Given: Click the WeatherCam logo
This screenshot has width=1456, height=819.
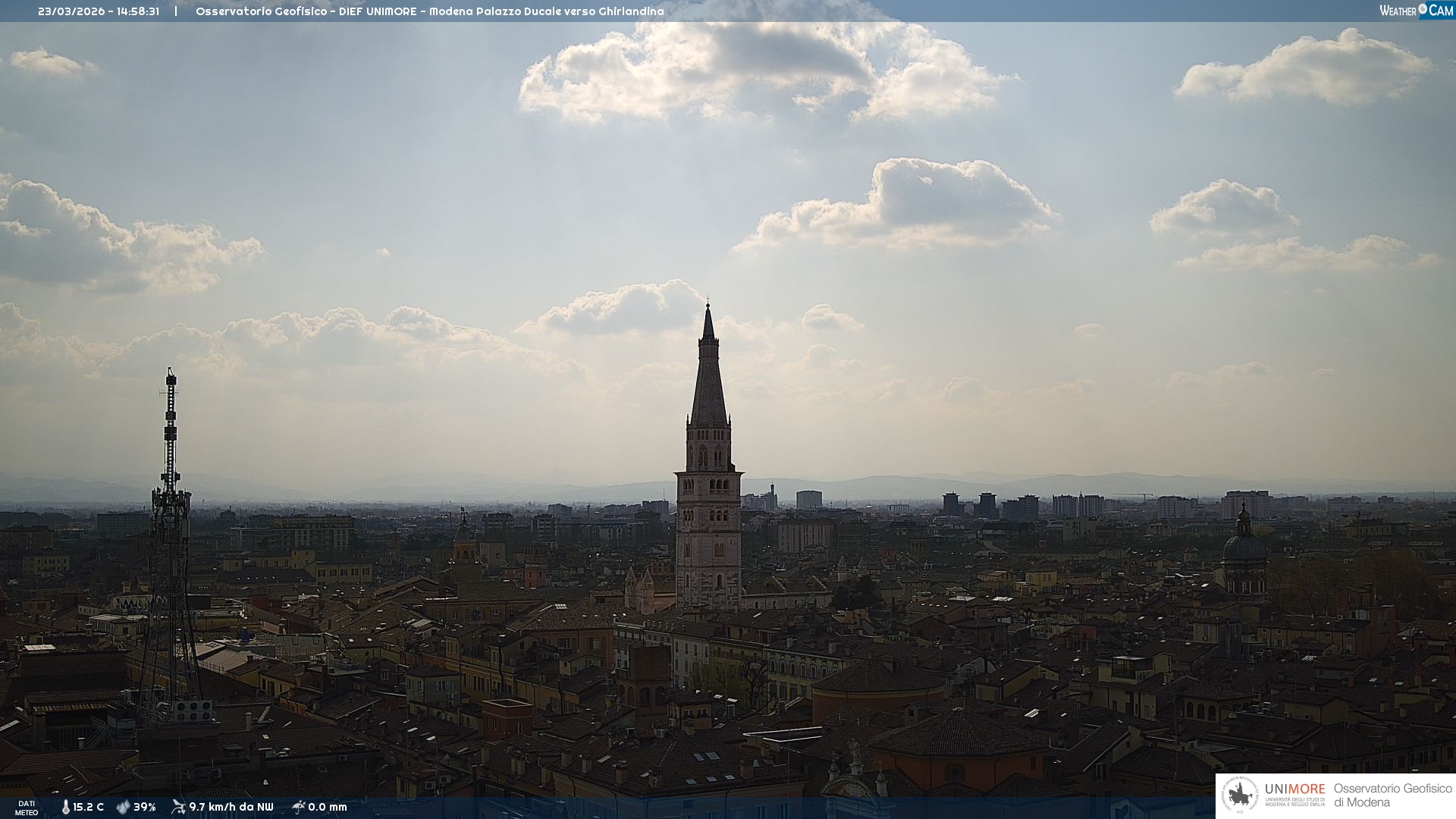Looking at the screenshot, I should tap(1415, 11).
